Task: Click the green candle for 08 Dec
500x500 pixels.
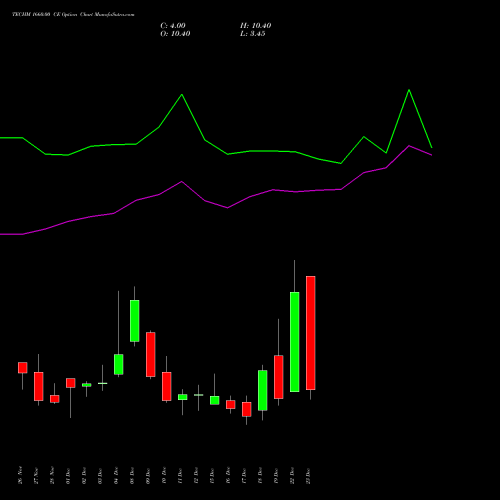Action: click(135, 321)
